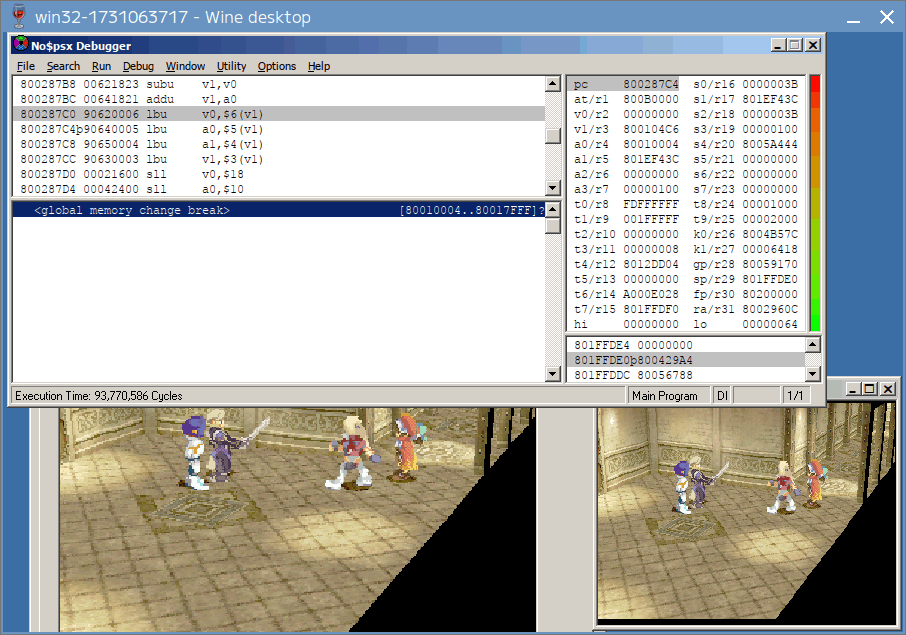
Task: Click the Main Program status bar field
Action: tap(669, 396)
